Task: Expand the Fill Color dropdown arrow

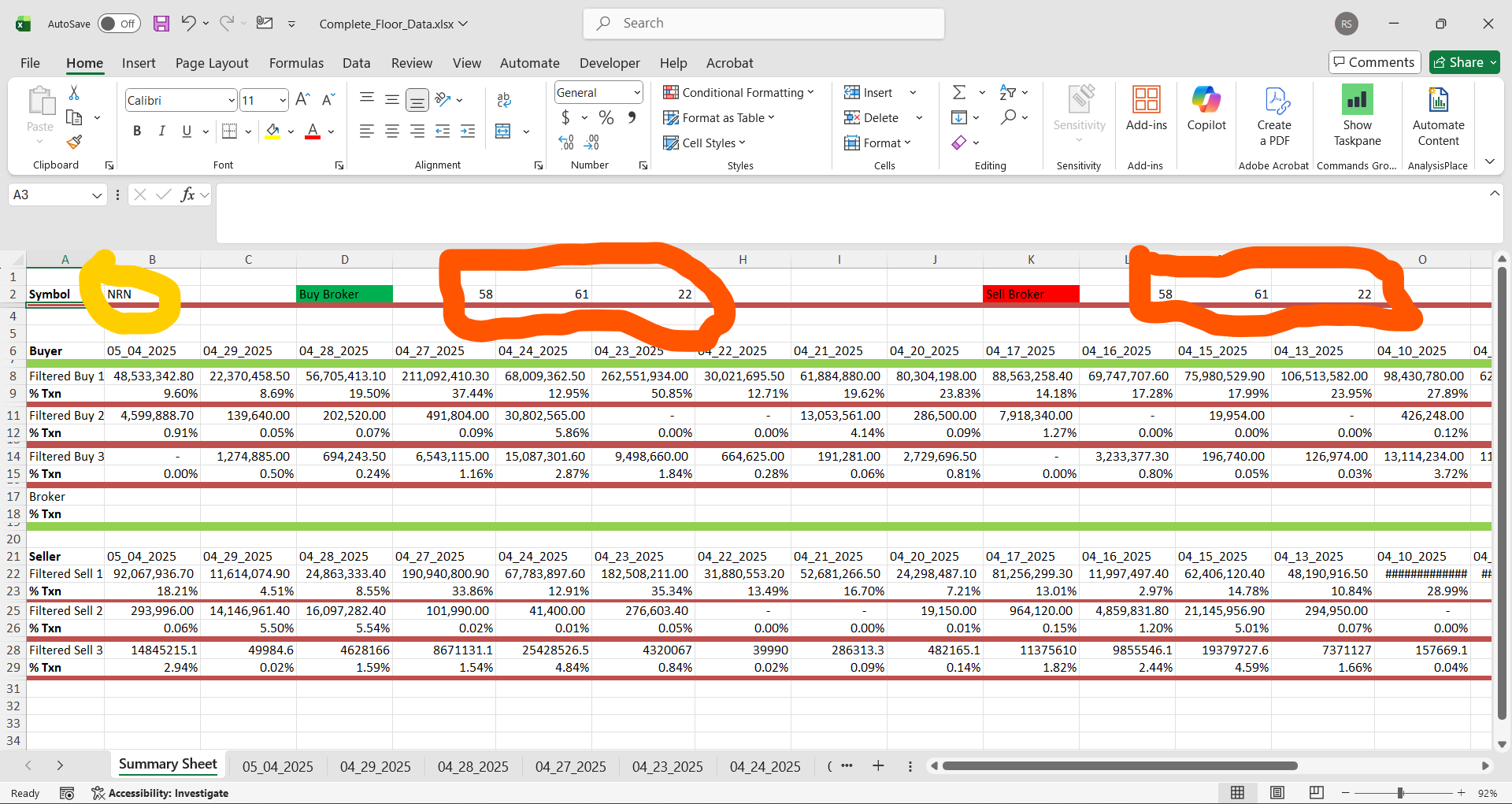Action: pyautogui.click(x=290, y=131)
